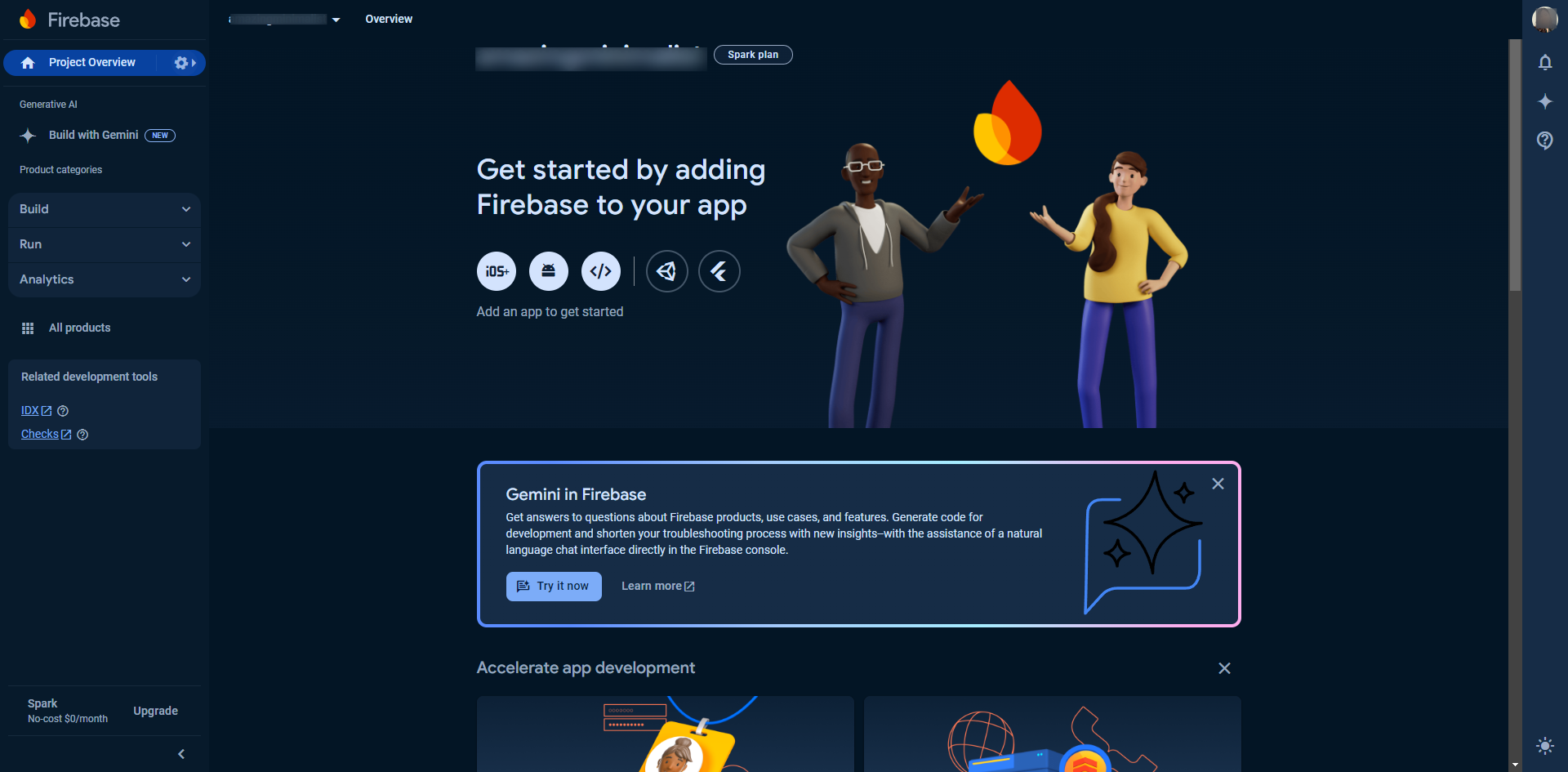Open the help question mark icon

[x=1545, y=141]
